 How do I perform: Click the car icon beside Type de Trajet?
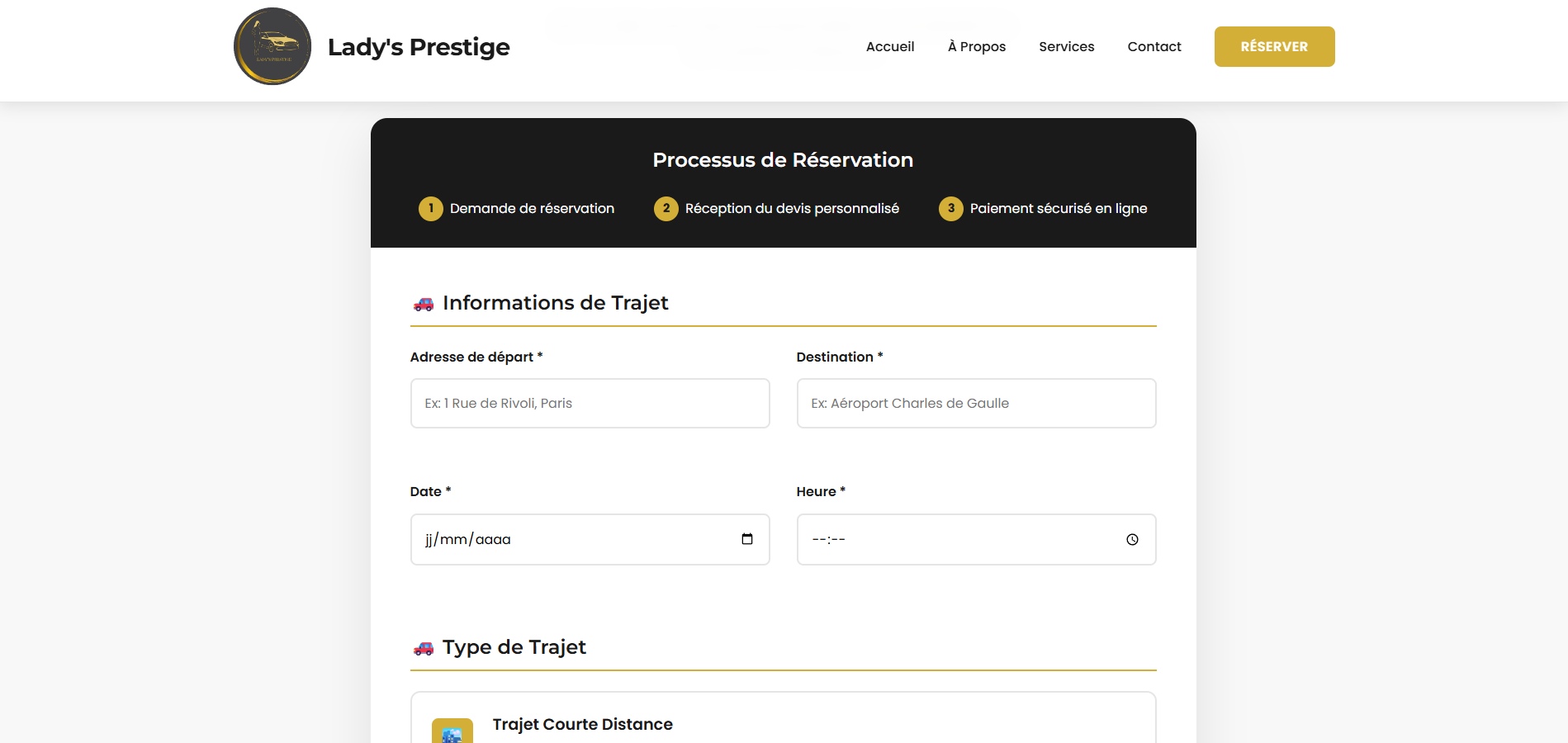[424, 648]
